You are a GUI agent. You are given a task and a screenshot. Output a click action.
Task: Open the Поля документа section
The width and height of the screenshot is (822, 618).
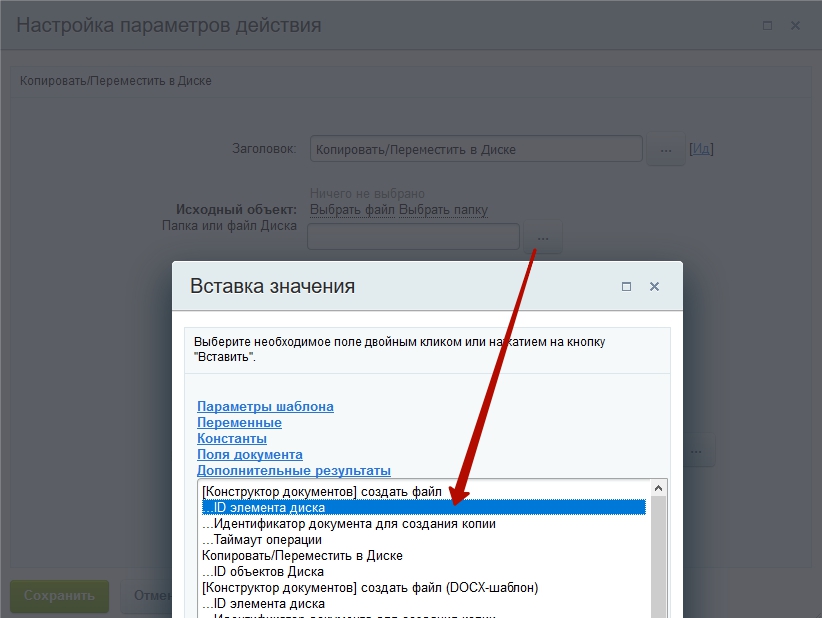click(x=250, y=455)
